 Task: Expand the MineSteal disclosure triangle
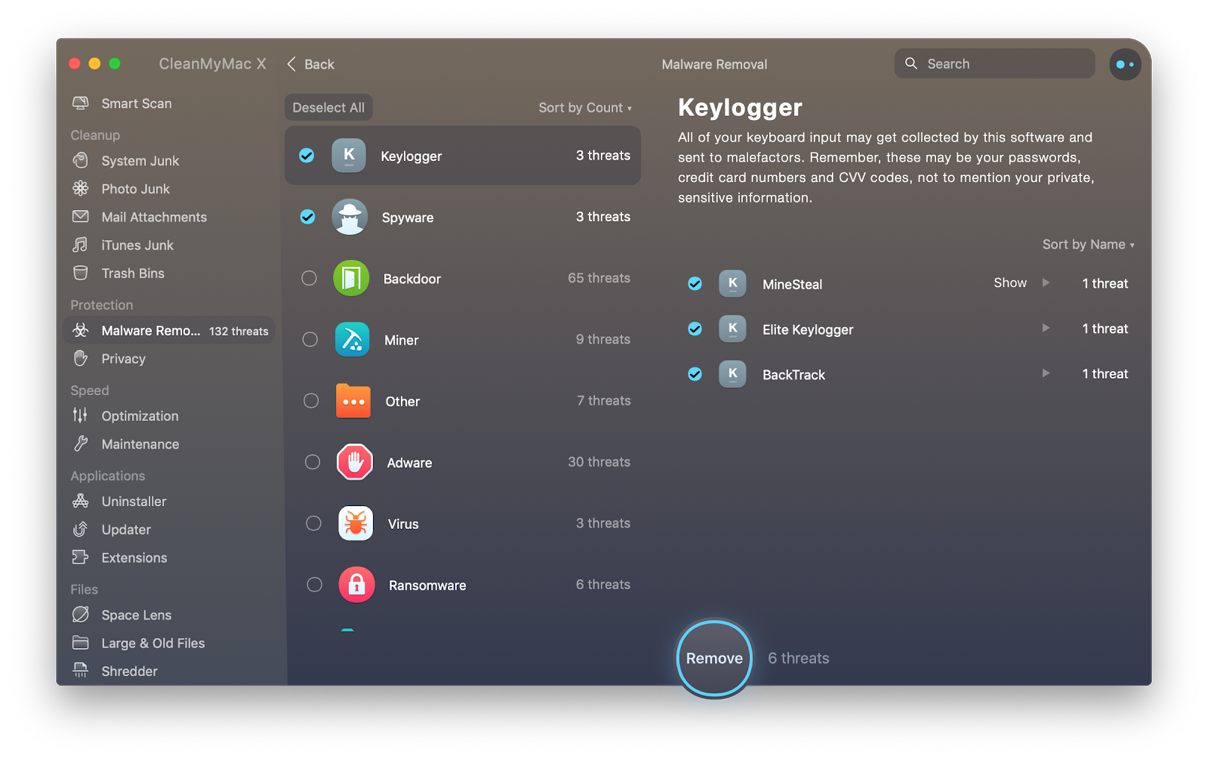1046,283
